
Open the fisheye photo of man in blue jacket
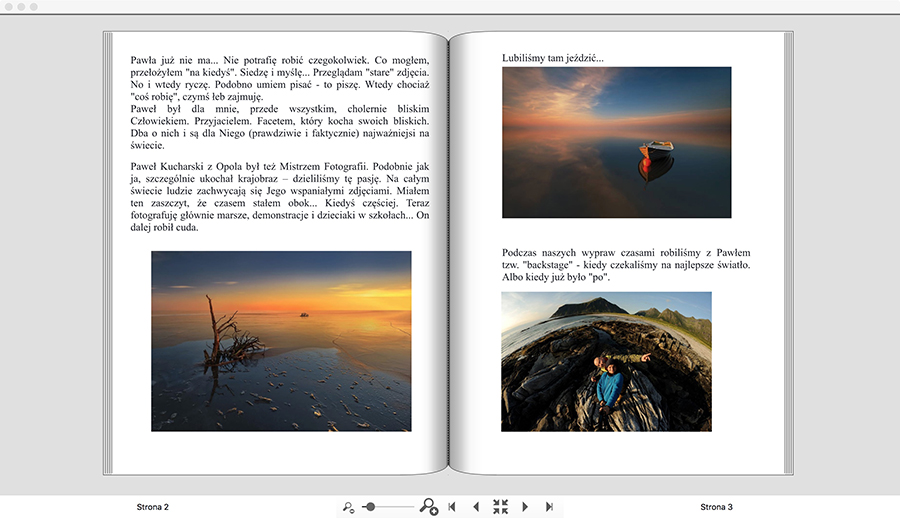[x=606, y=361]
